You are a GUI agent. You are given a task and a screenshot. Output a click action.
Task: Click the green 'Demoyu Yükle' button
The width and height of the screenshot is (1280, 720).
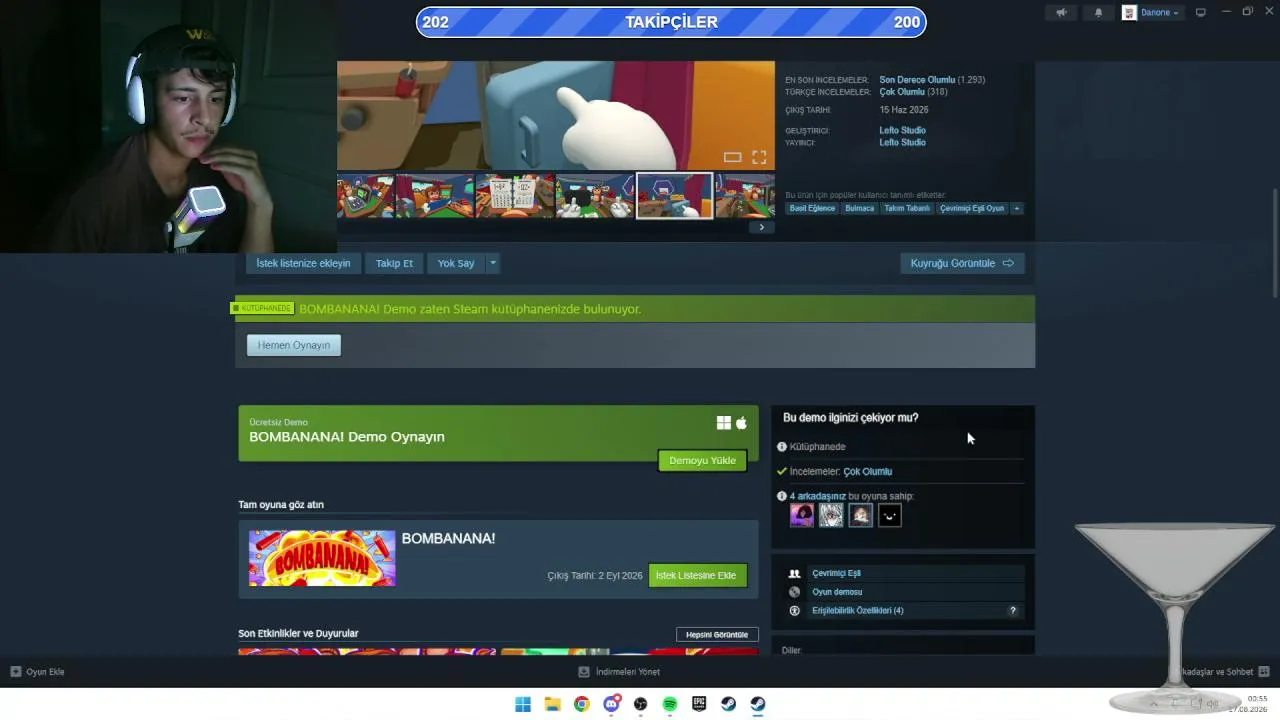[702, 460]
